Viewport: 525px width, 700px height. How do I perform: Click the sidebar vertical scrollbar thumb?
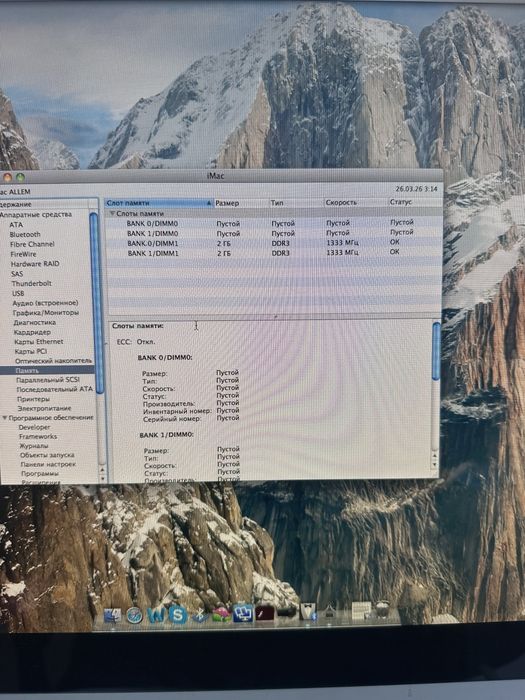[x=95, y=303]
